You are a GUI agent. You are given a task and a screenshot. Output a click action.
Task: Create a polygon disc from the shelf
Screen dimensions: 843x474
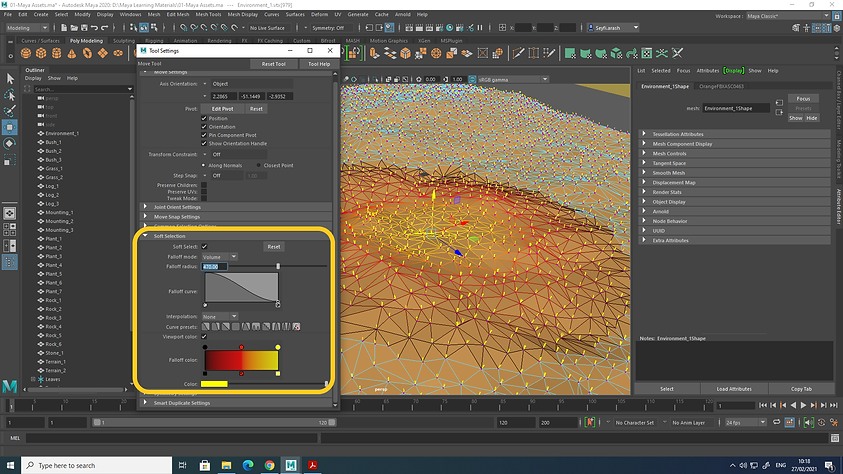click(x=118, y=53)
